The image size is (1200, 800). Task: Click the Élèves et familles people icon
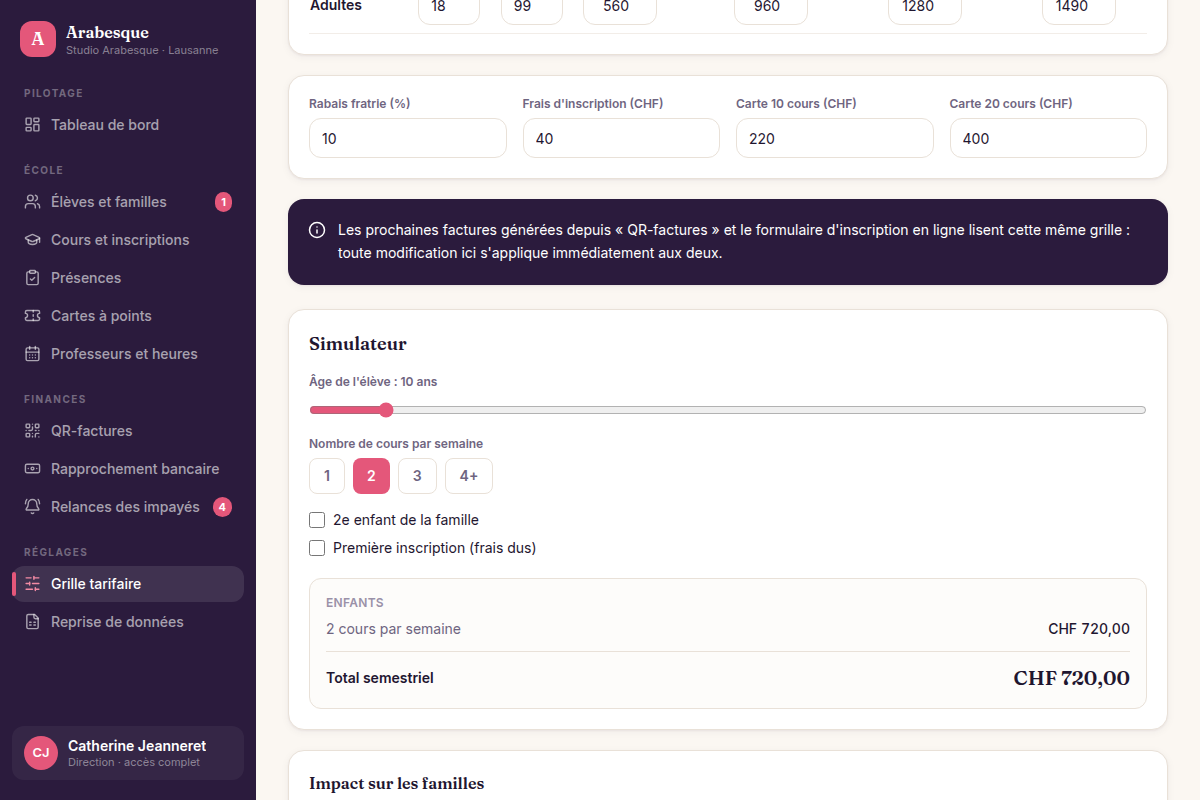[x=32, y=202]
